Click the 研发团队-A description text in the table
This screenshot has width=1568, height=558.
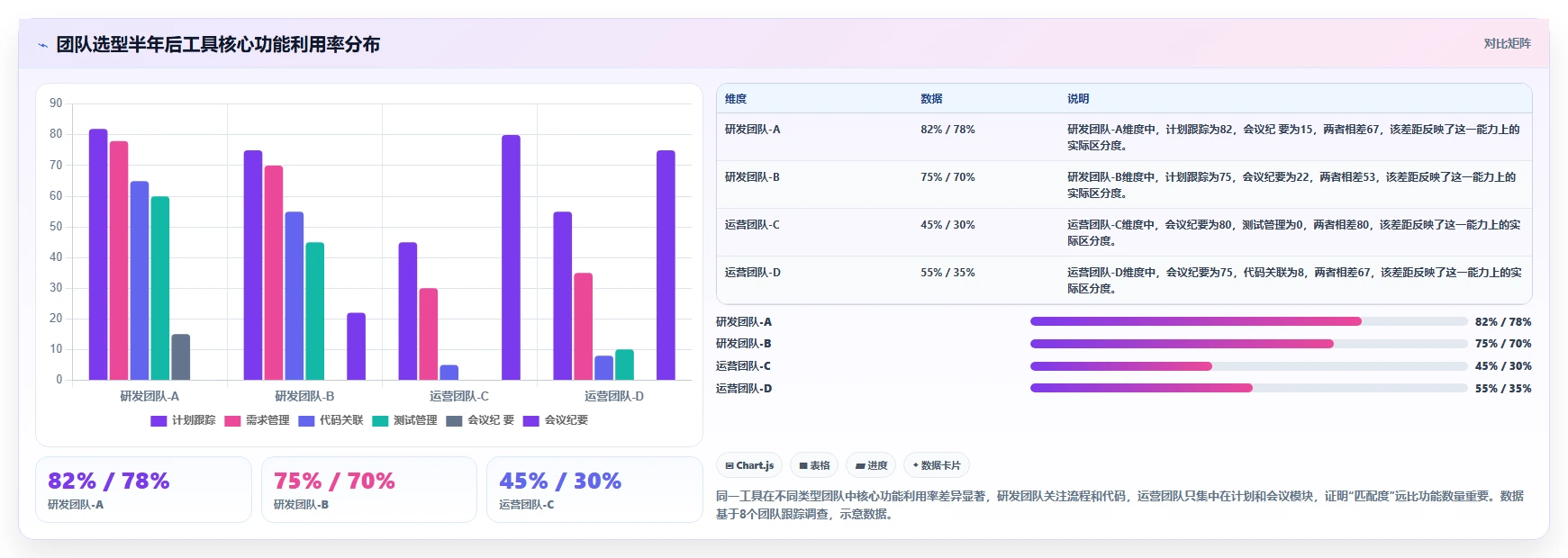point(1293,138)
